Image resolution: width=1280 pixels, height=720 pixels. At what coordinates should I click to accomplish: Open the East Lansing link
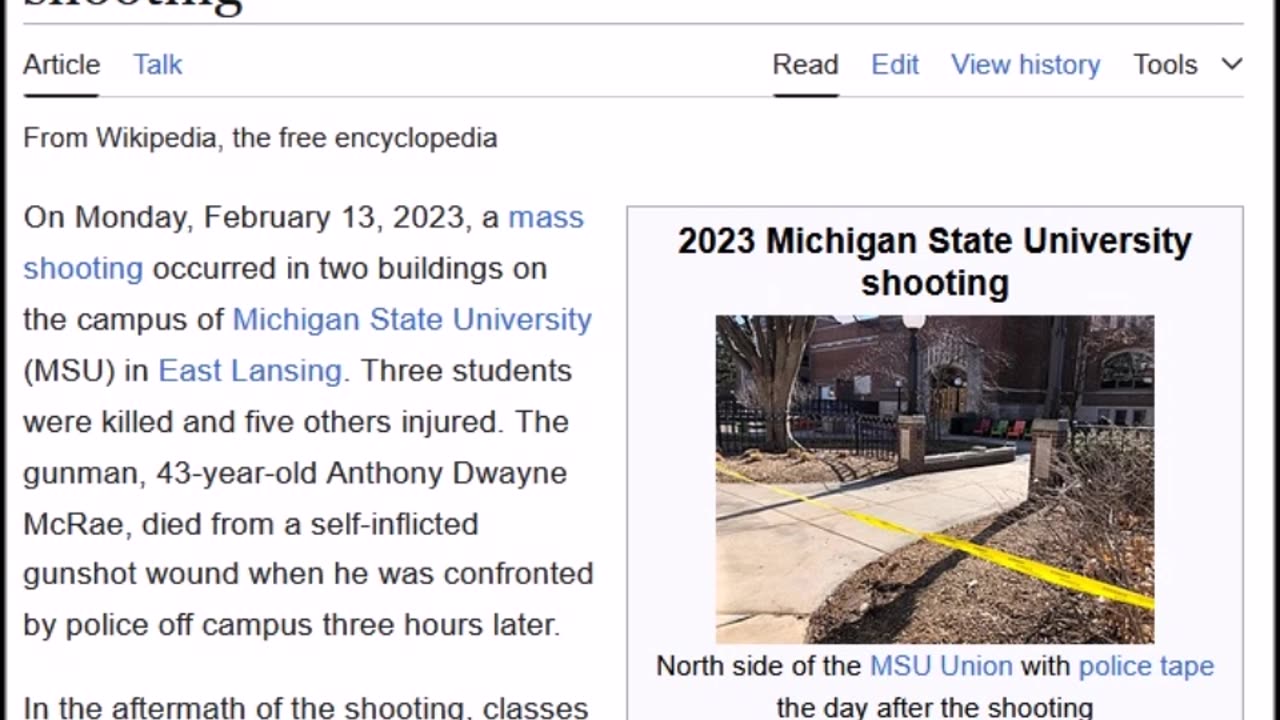(x=250, y=371)
